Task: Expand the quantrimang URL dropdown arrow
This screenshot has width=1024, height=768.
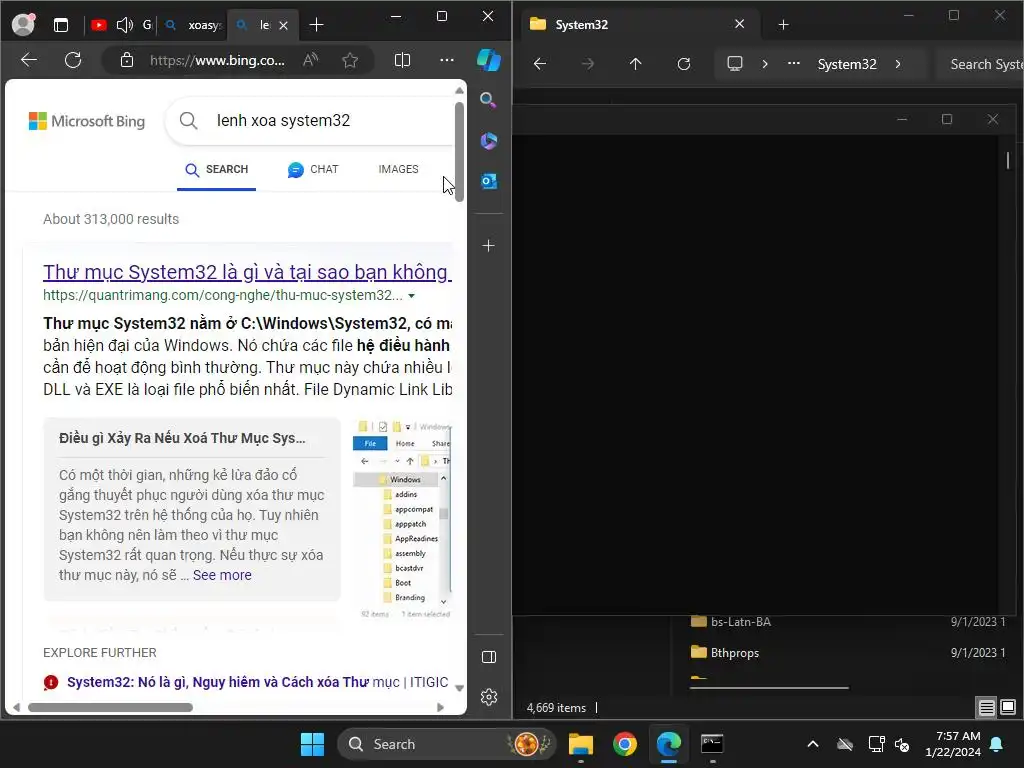Action: 411,296
